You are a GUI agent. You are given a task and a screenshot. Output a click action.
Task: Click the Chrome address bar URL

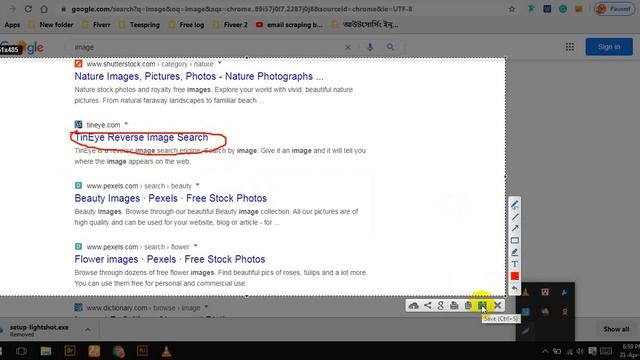point(242,9)
